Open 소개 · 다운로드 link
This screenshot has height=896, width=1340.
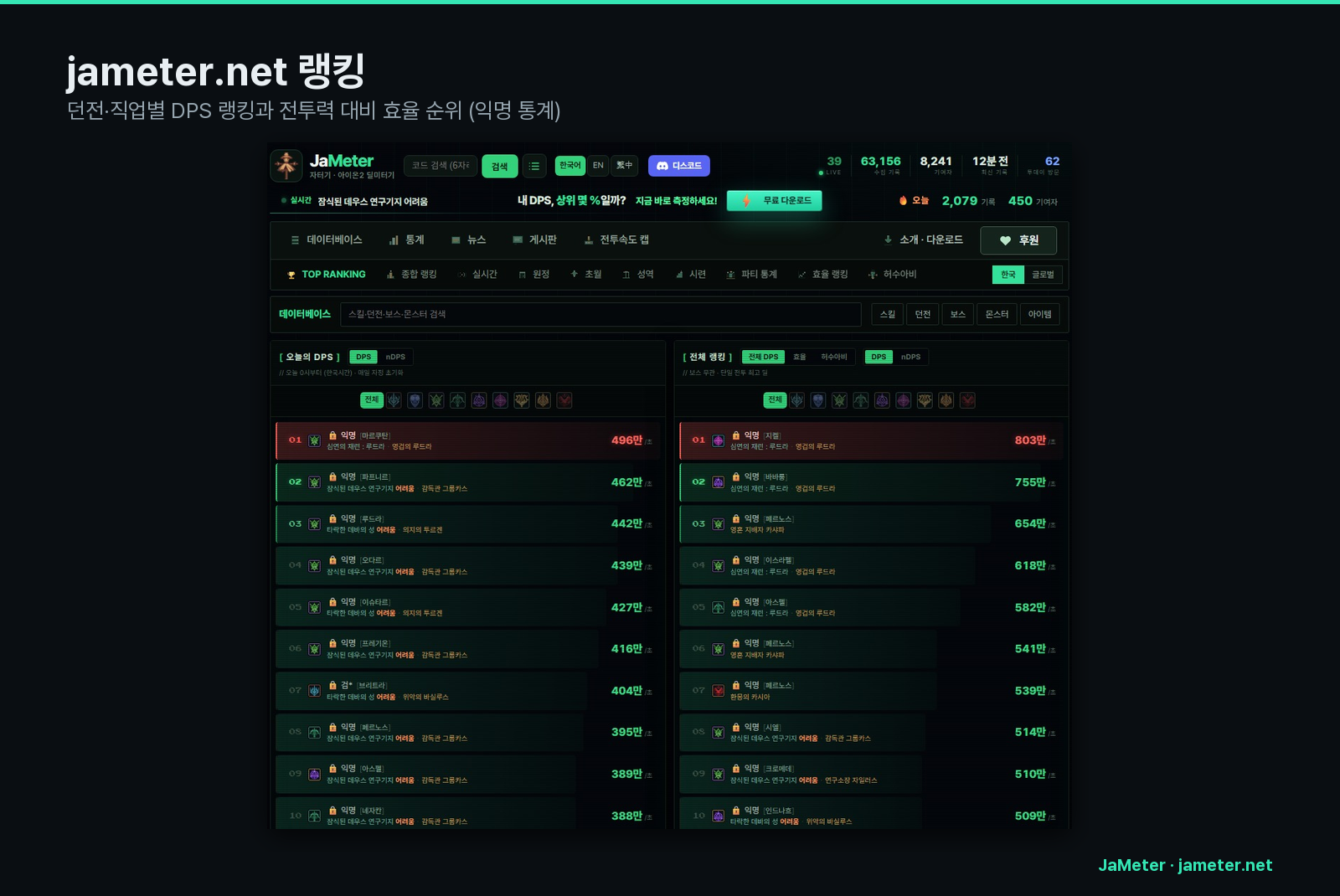coord(924,239)
